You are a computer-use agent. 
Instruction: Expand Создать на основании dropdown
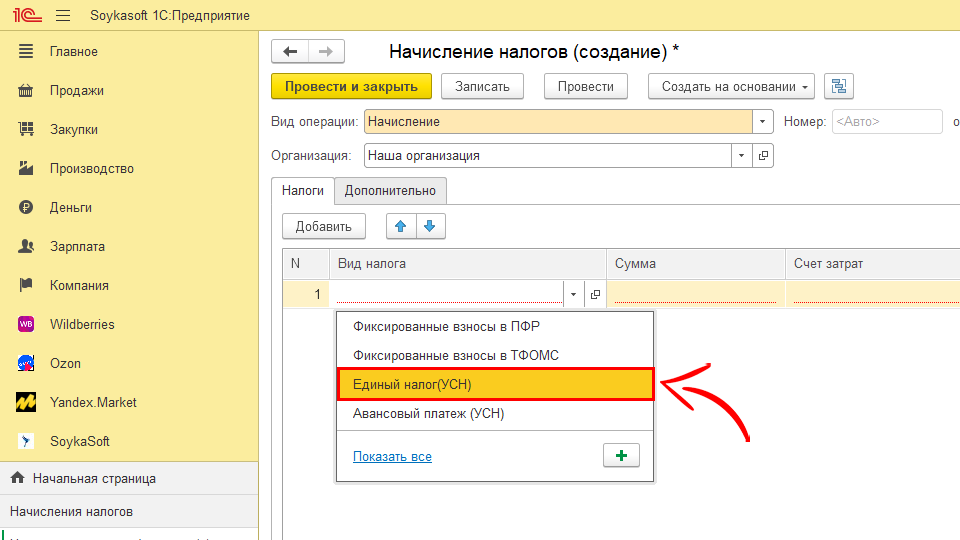click(732, 86)
